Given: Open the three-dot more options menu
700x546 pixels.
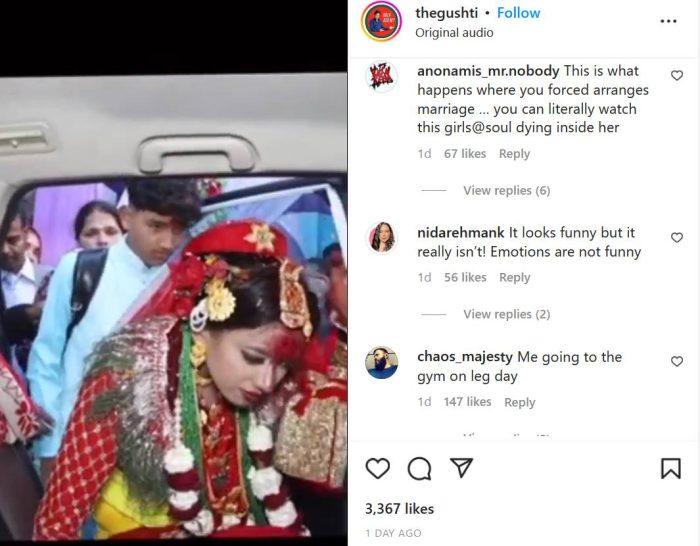Looking at the screenshot, I should (668, 21).
